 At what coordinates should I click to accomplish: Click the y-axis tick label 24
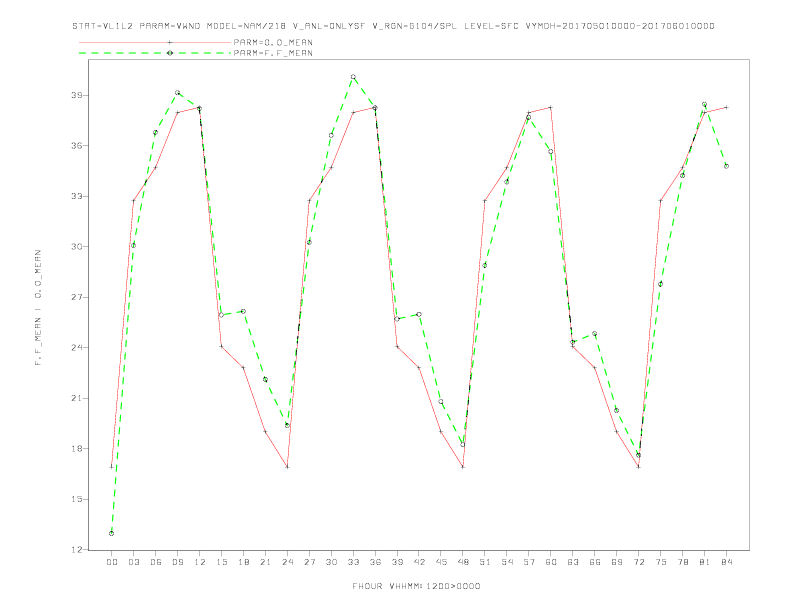point(77,347)
